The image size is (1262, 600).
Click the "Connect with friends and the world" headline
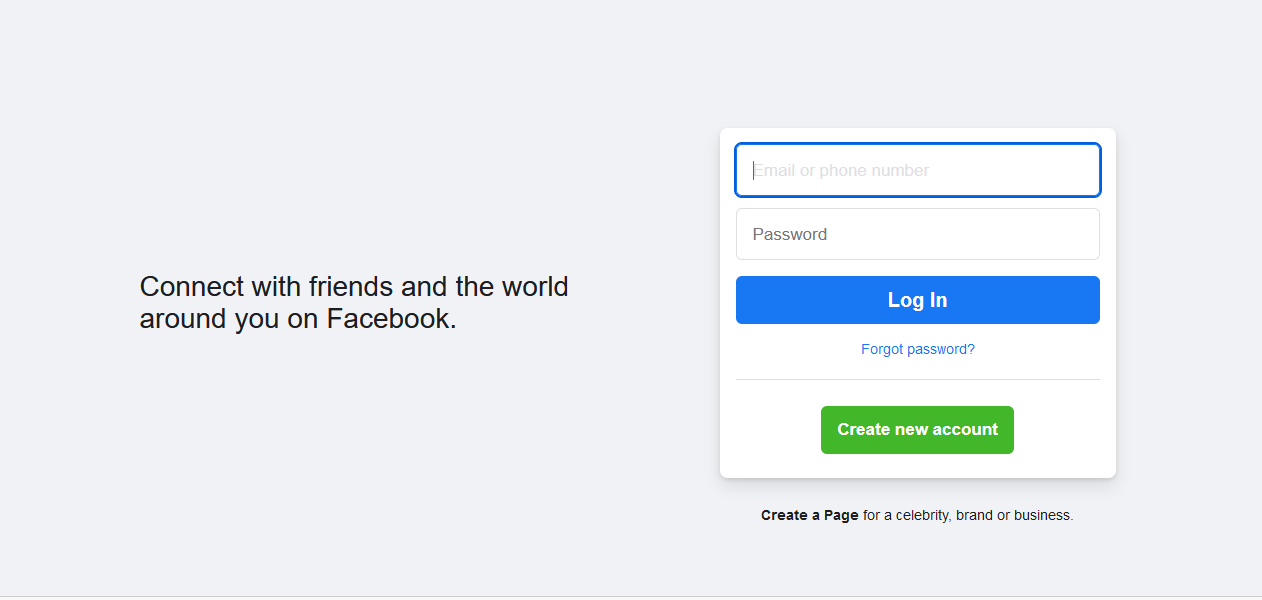coord(354,287)
